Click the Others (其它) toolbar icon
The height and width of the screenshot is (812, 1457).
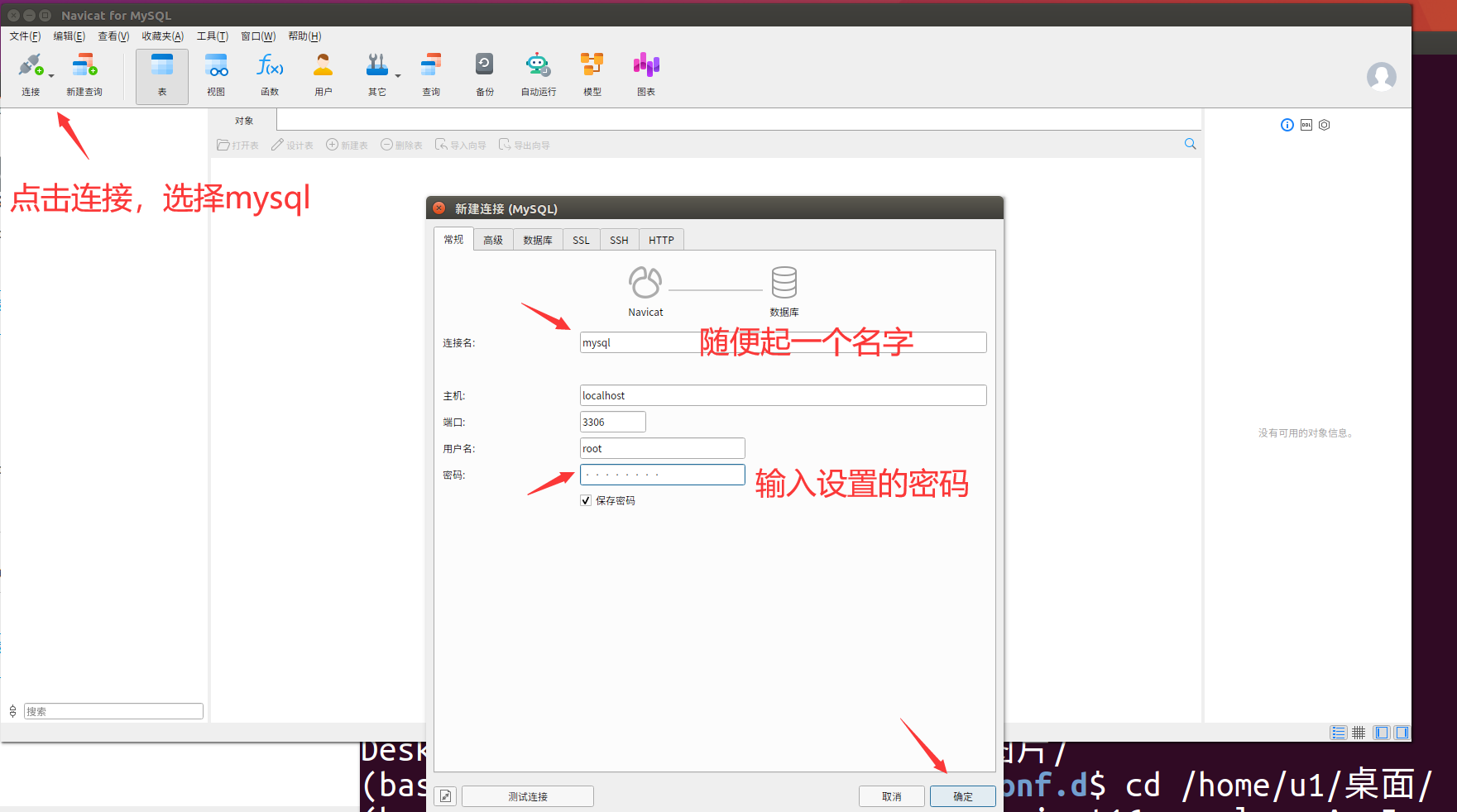click(x=376, y=74)
